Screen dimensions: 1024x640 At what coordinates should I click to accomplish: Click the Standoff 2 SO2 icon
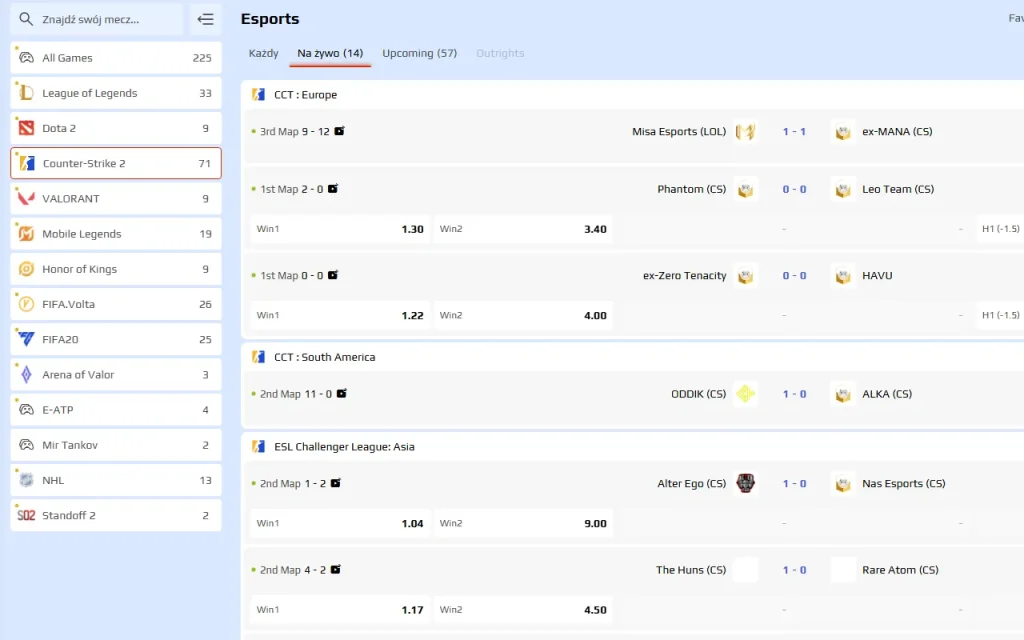[26, 515]
